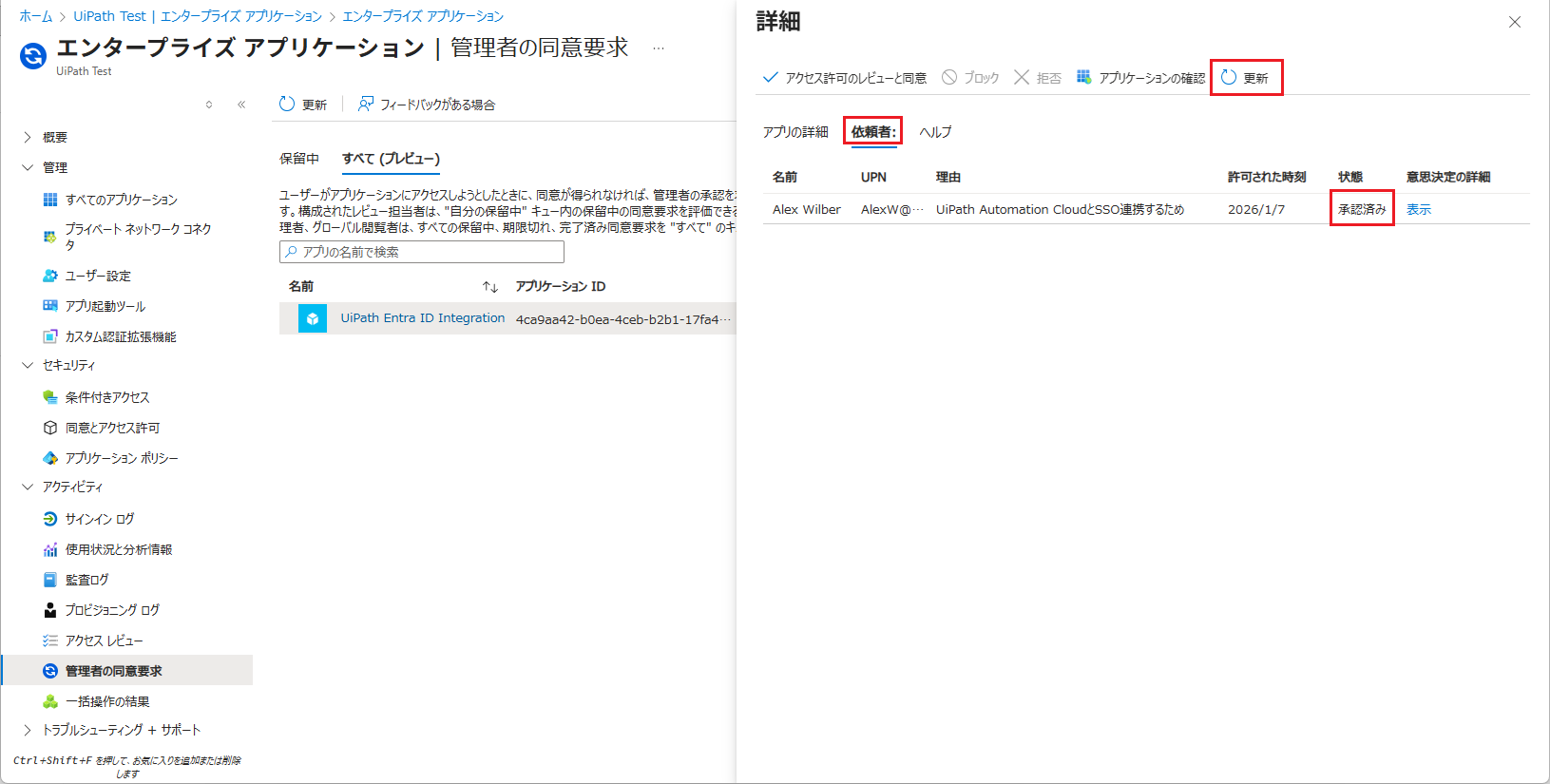The image size is (1550, 784).
Task: Click the 監査ログ icon
Action: point(50,580)
